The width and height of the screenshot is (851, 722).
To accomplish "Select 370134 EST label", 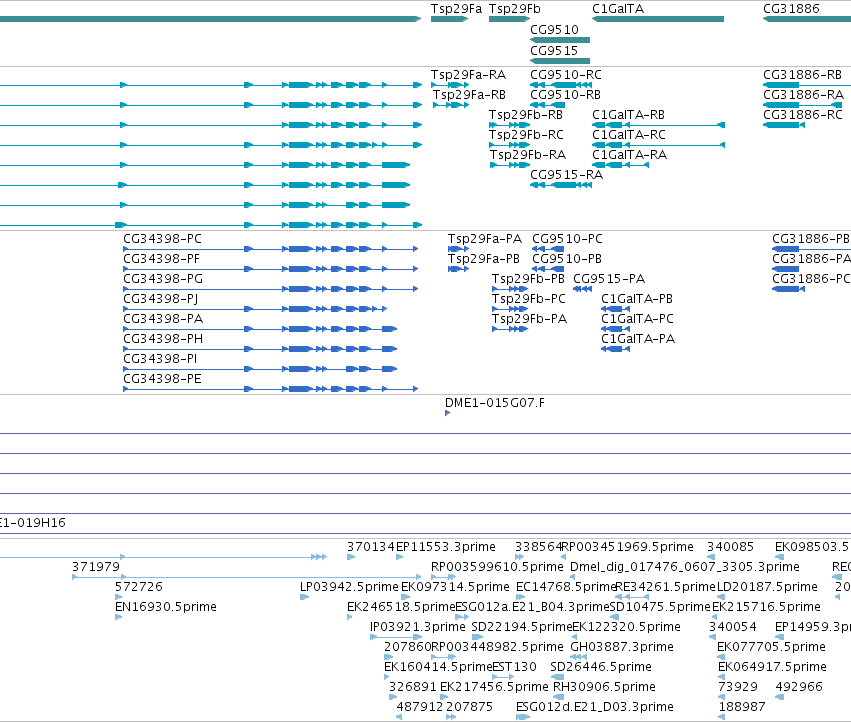I will [371, 547].
